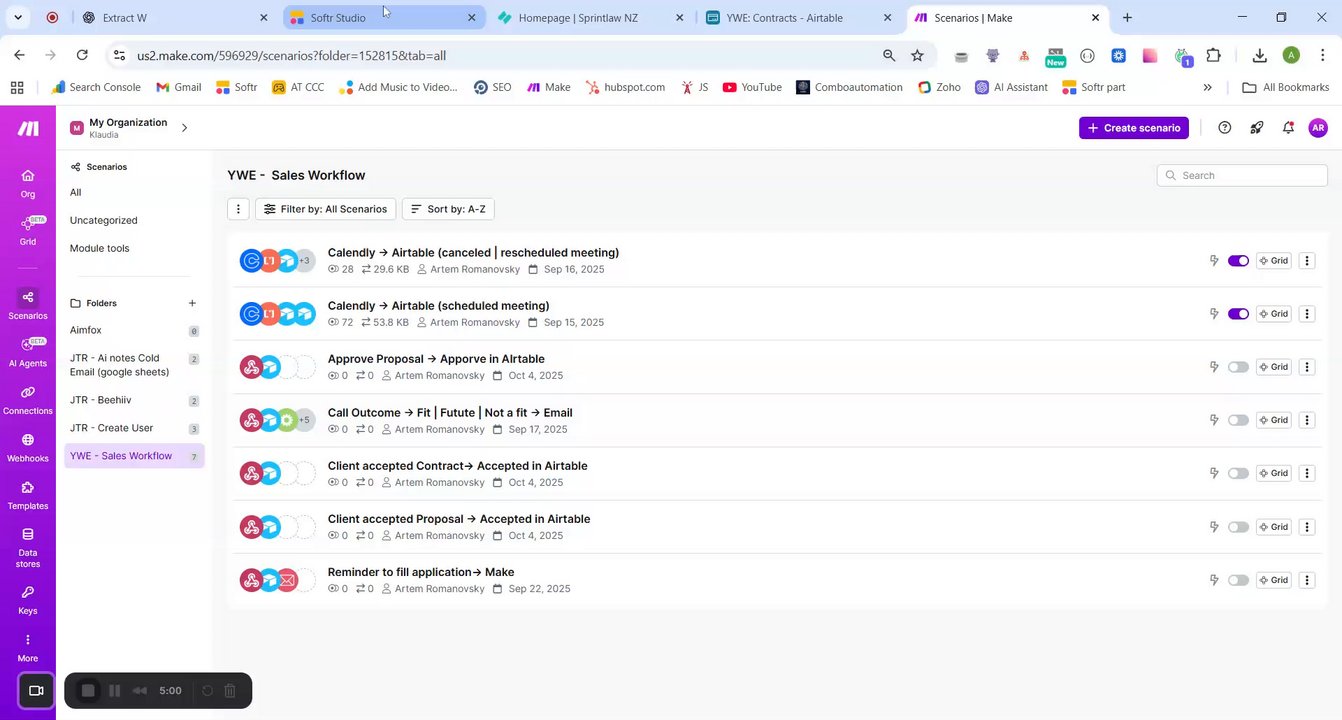Select the JTR - Create User folder

pos(134,428)
